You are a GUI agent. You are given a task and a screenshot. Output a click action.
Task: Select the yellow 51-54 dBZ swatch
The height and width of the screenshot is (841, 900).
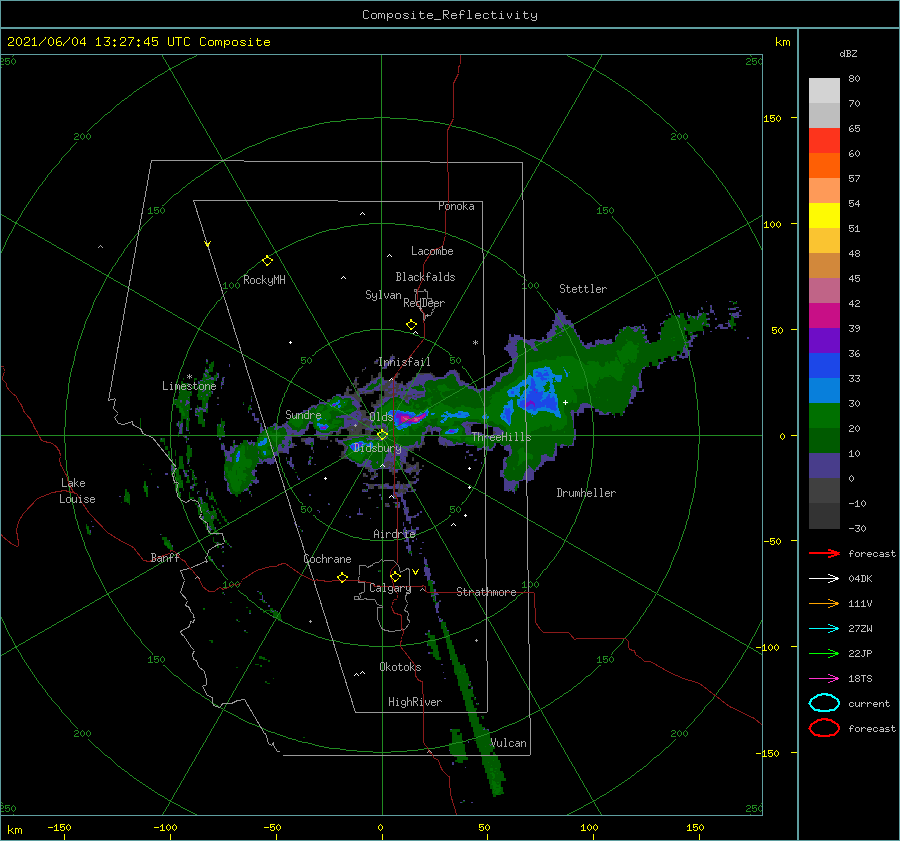point(824,215)
